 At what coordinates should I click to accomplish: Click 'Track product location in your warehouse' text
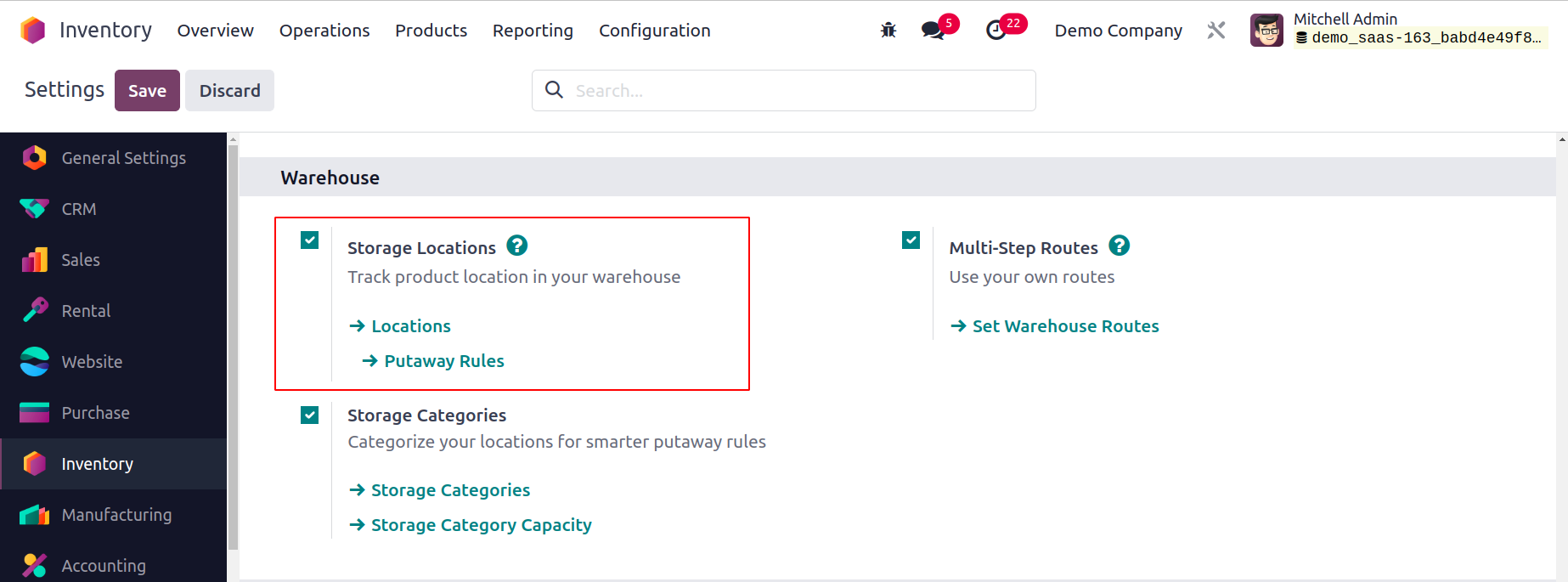[514, 277]
